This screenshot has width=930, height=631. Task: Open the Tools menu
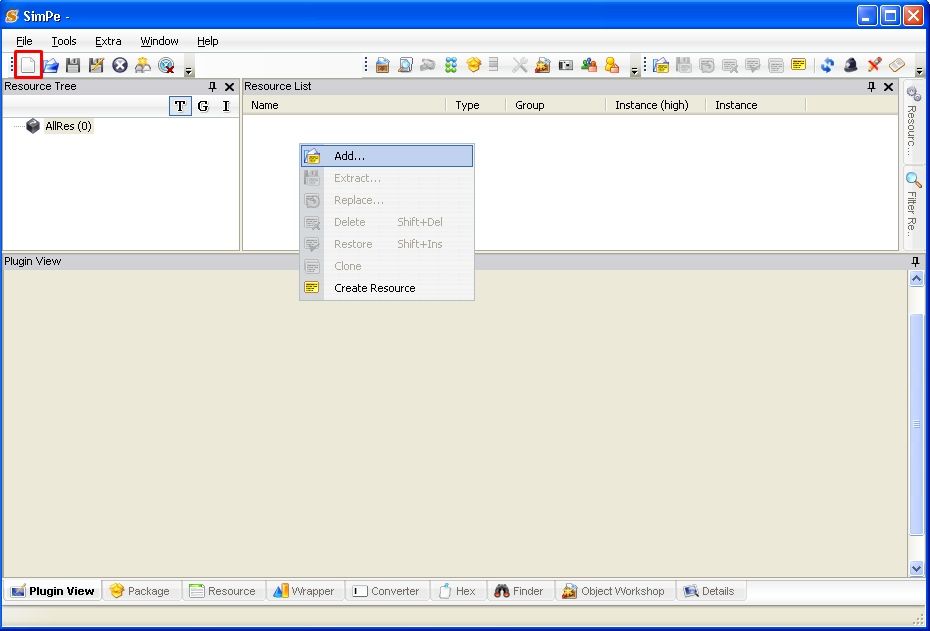pyautogui.click(x=63, y=41)
